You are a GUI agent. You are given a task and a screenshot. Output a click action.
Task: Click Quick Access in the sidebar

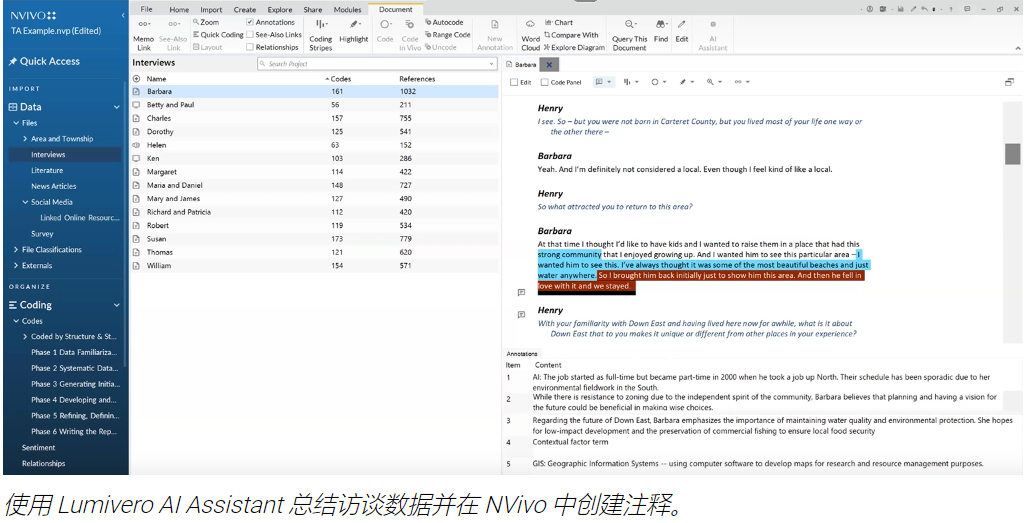tap(44, 61)
